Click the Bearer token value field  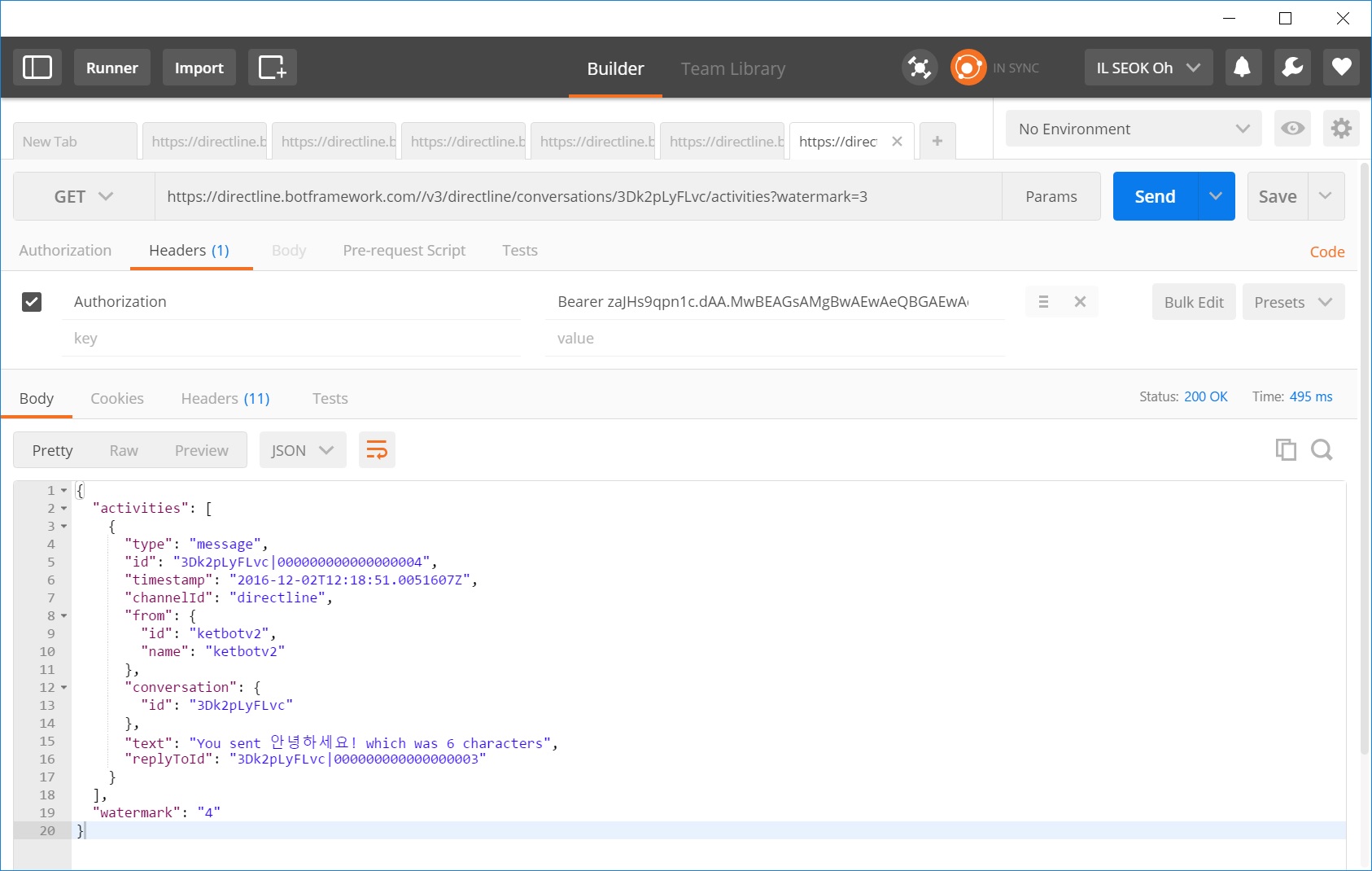click(x=776, y=302)
